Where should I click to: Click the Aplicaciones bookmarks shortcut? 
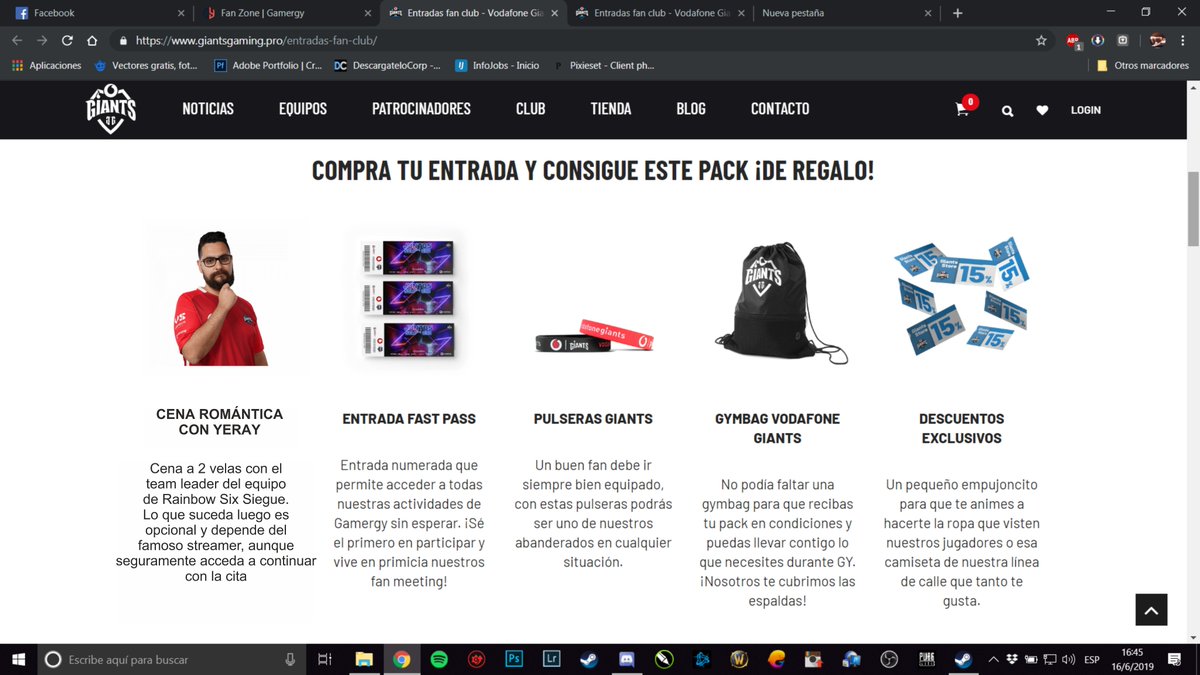pos(46,65)
